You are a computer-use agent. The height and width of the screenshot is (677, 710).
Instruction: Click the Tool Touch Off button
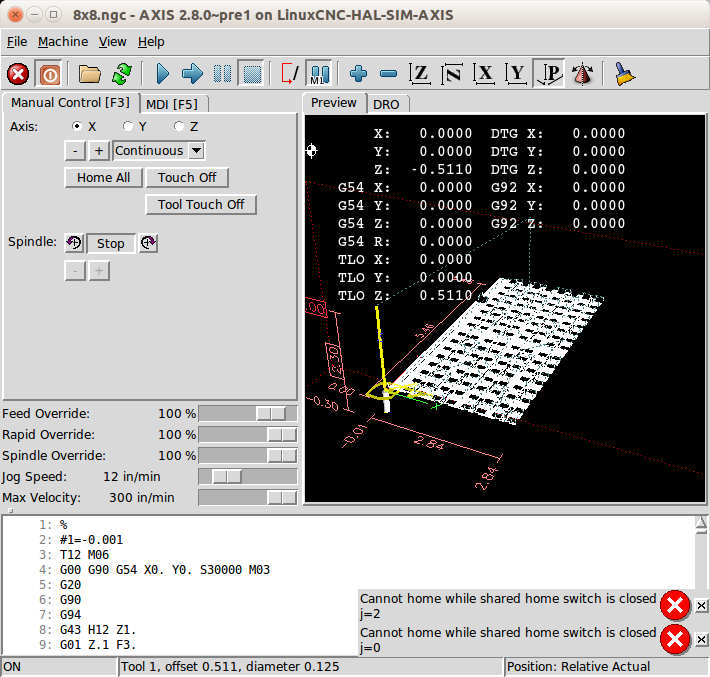[x=201, y=205]
